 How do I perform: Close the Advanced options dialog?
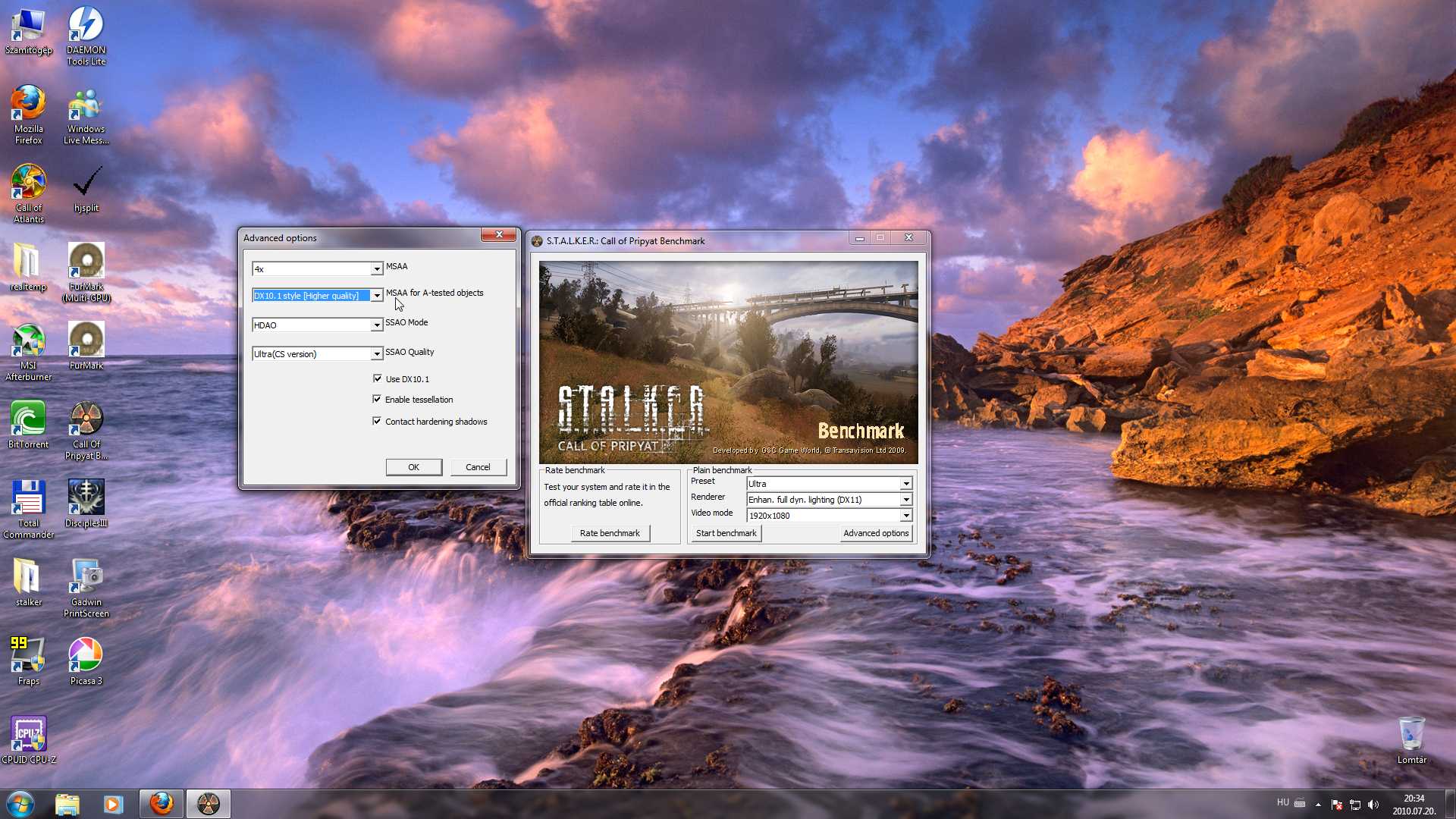[499, 235]
